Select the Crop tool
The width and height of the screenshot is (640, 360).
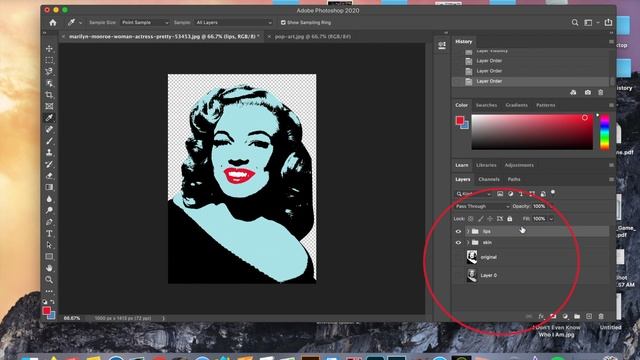coord(49,95)
